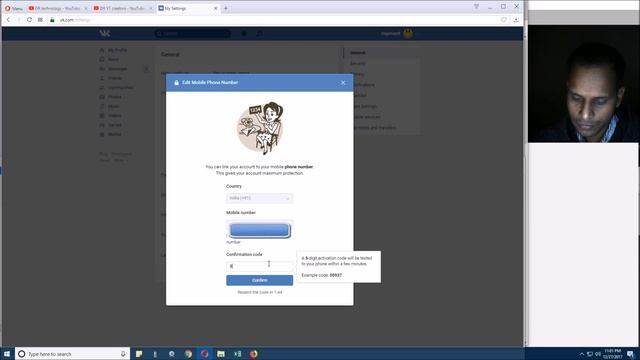
Task: Show hidden system tray icons
Action: 582,354
